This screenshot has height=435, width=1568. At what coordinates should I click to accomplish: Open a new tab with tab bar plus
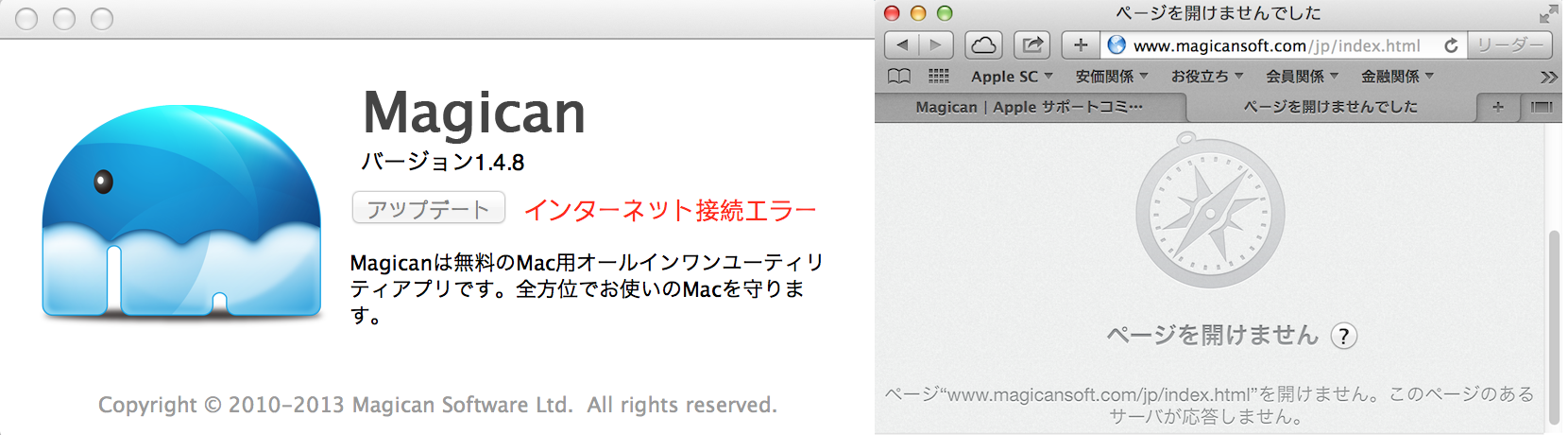1497,107
